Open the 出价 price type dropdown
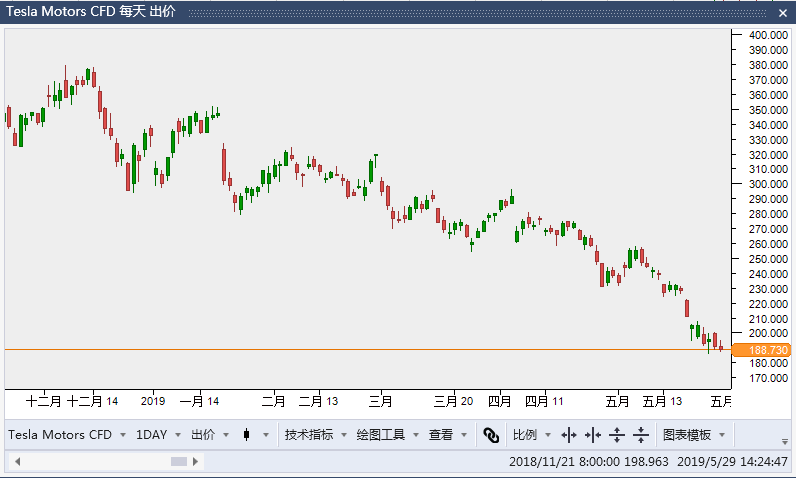Screen dimensions: 796x478 [210, 435]
